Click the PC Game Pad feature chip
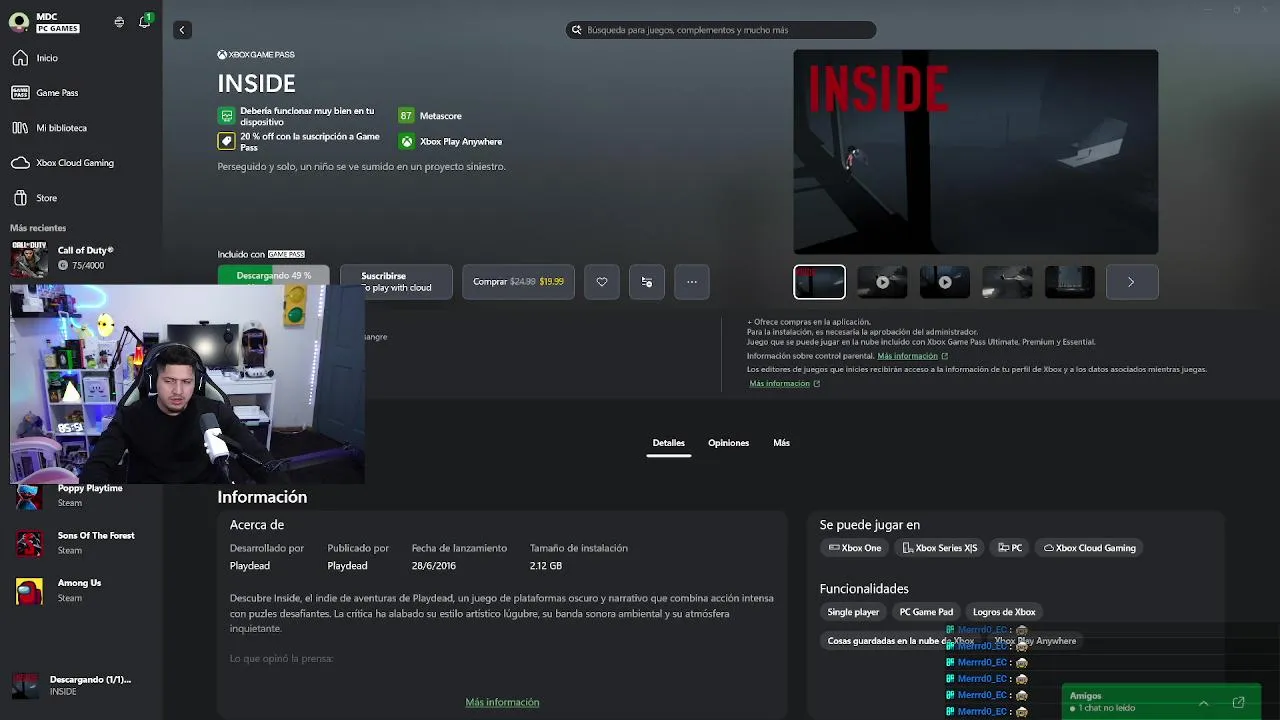This screenshot has width=1280, height=720. coord(926,612)
